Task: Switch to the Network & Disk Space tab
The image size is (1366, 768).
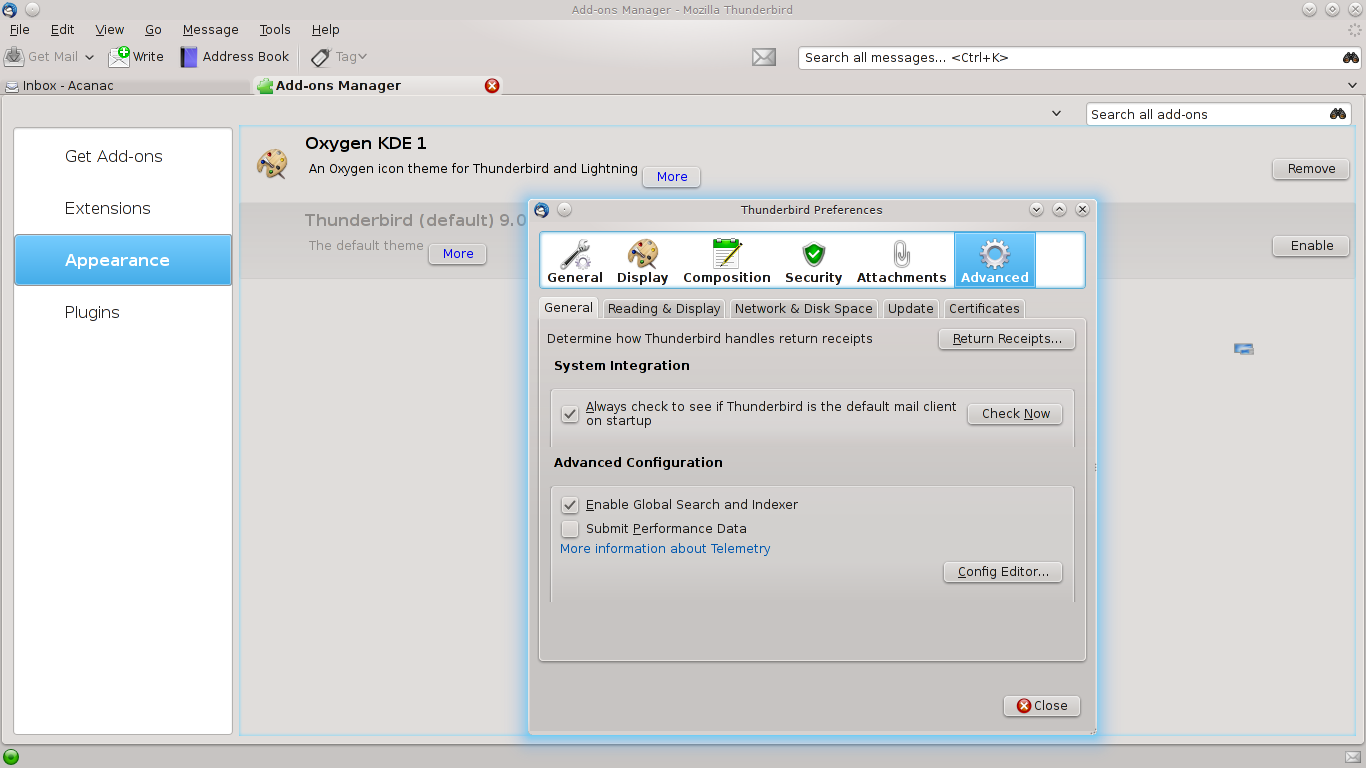Action: click(x=803, y=308)
